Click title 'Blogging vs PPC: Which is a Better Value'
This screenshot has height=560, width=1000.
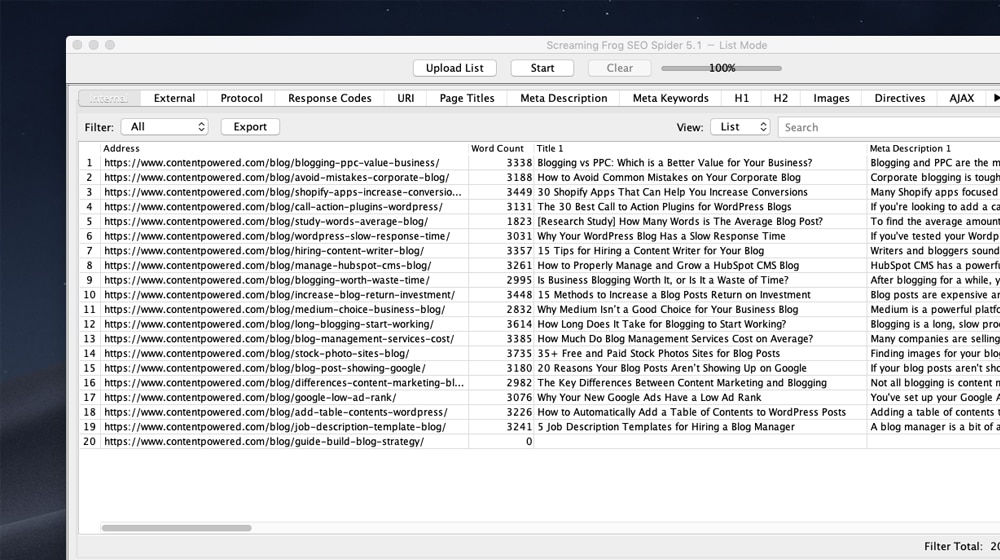[675, 163]
